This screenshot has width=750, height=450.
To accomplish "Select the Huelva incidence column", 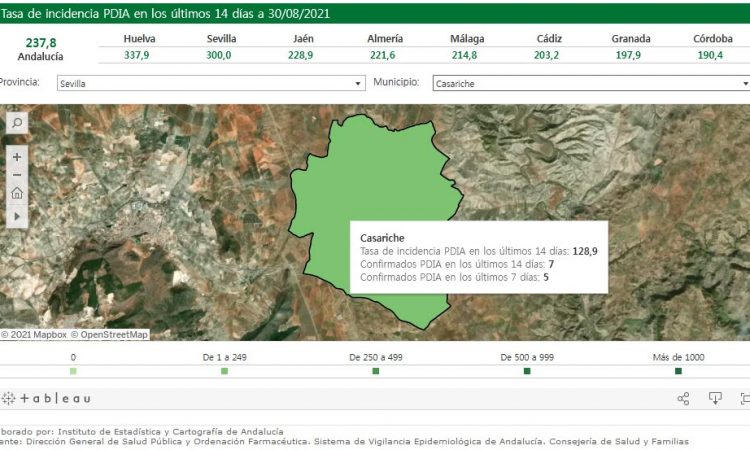I will [139, 47].
